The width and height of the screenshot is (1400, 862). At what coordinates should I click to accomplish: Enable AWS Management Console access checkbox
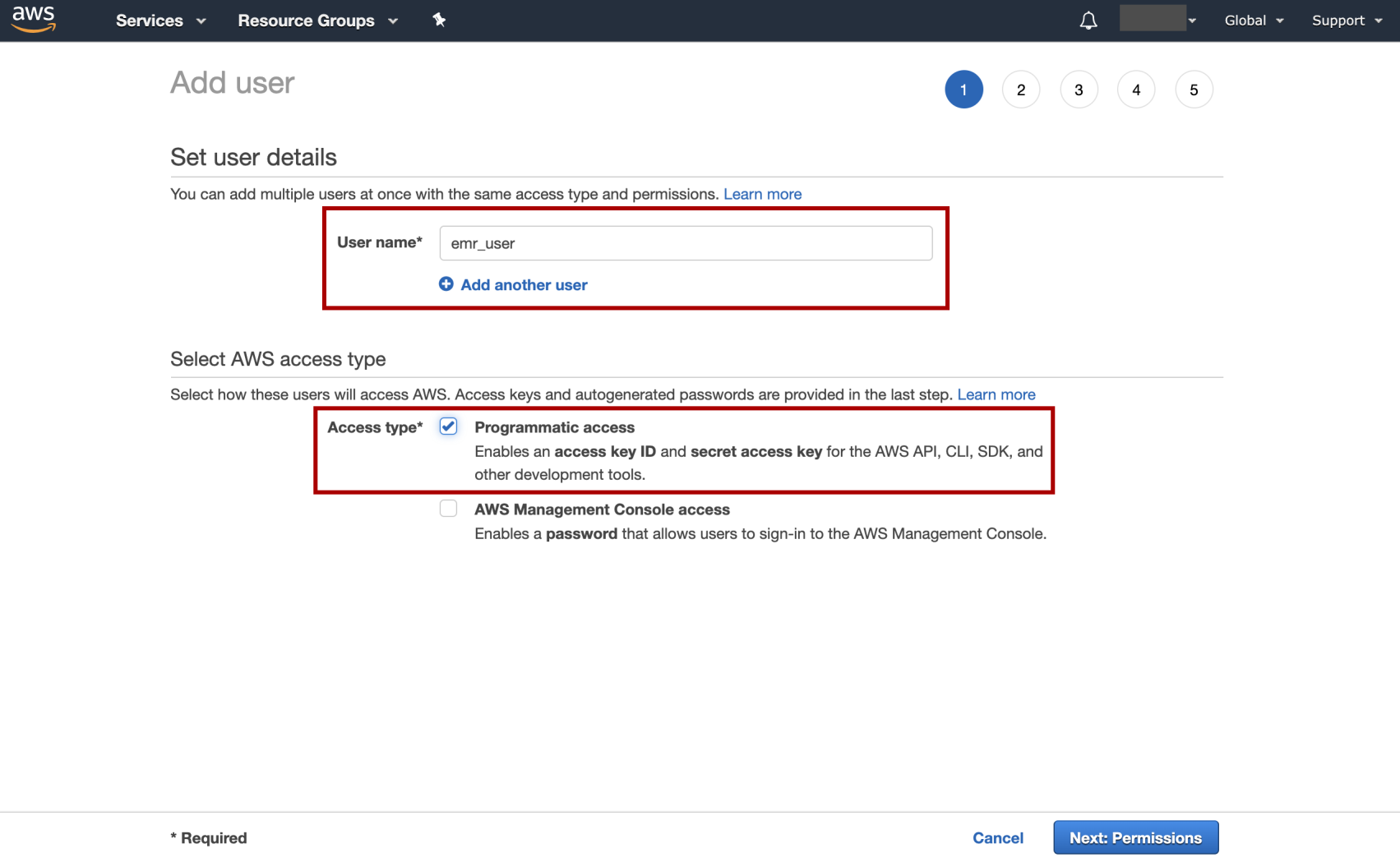(448, 509)
